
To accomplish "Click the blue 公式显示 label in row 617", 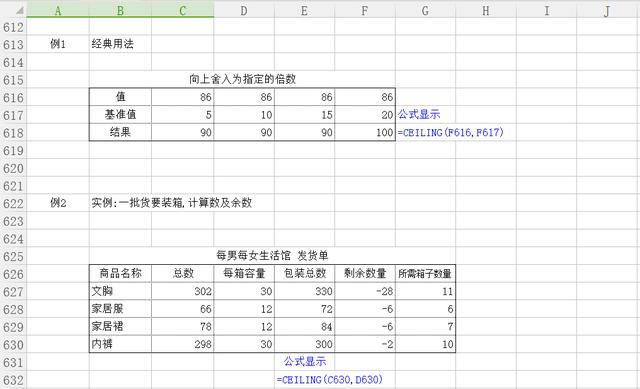I will tap(419, 114).
